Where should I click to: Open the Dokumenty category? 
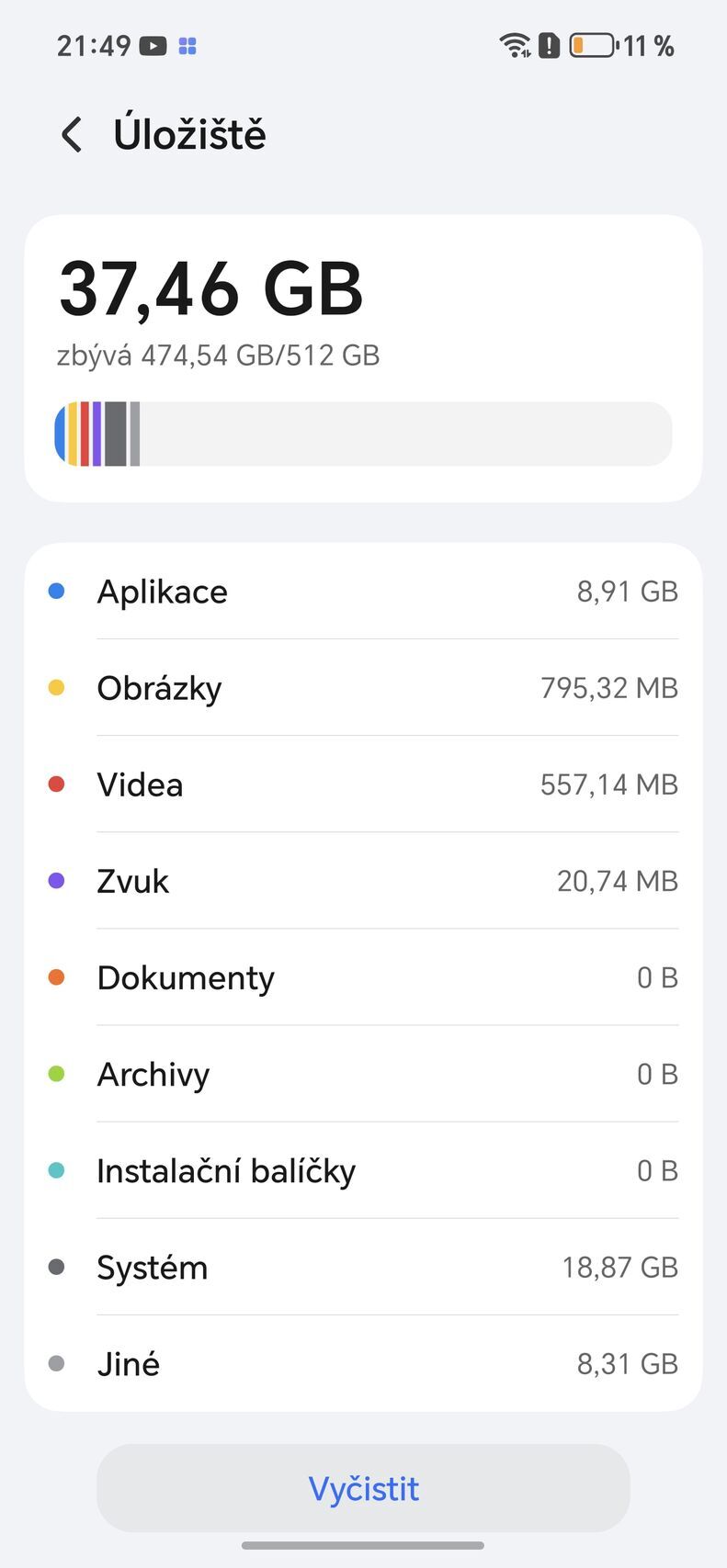coord(363,976)
